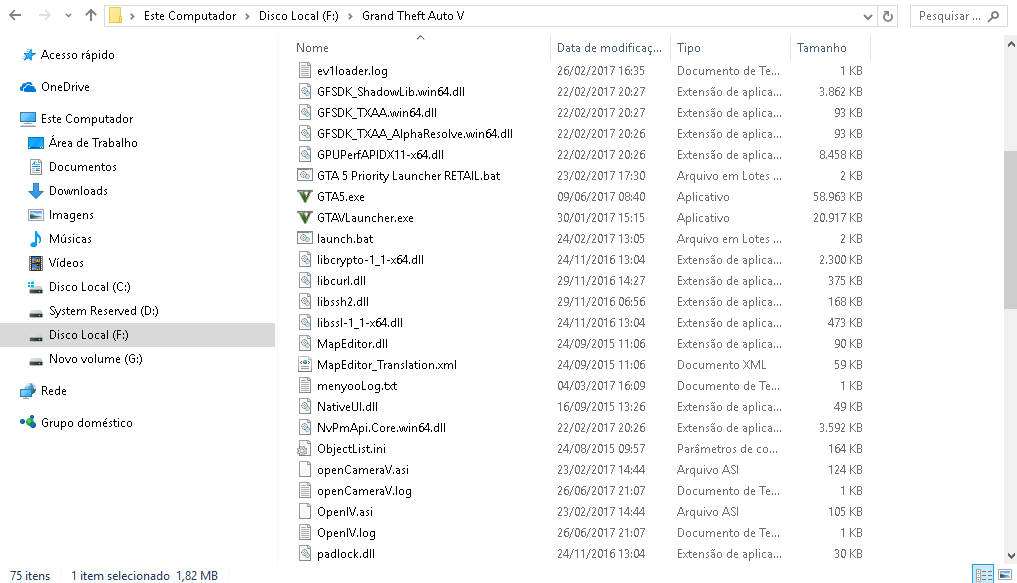Select file name NvPmApi.Core.win64.dll
This screenshot has width=1017, height=583.
(x=381, y=427)
